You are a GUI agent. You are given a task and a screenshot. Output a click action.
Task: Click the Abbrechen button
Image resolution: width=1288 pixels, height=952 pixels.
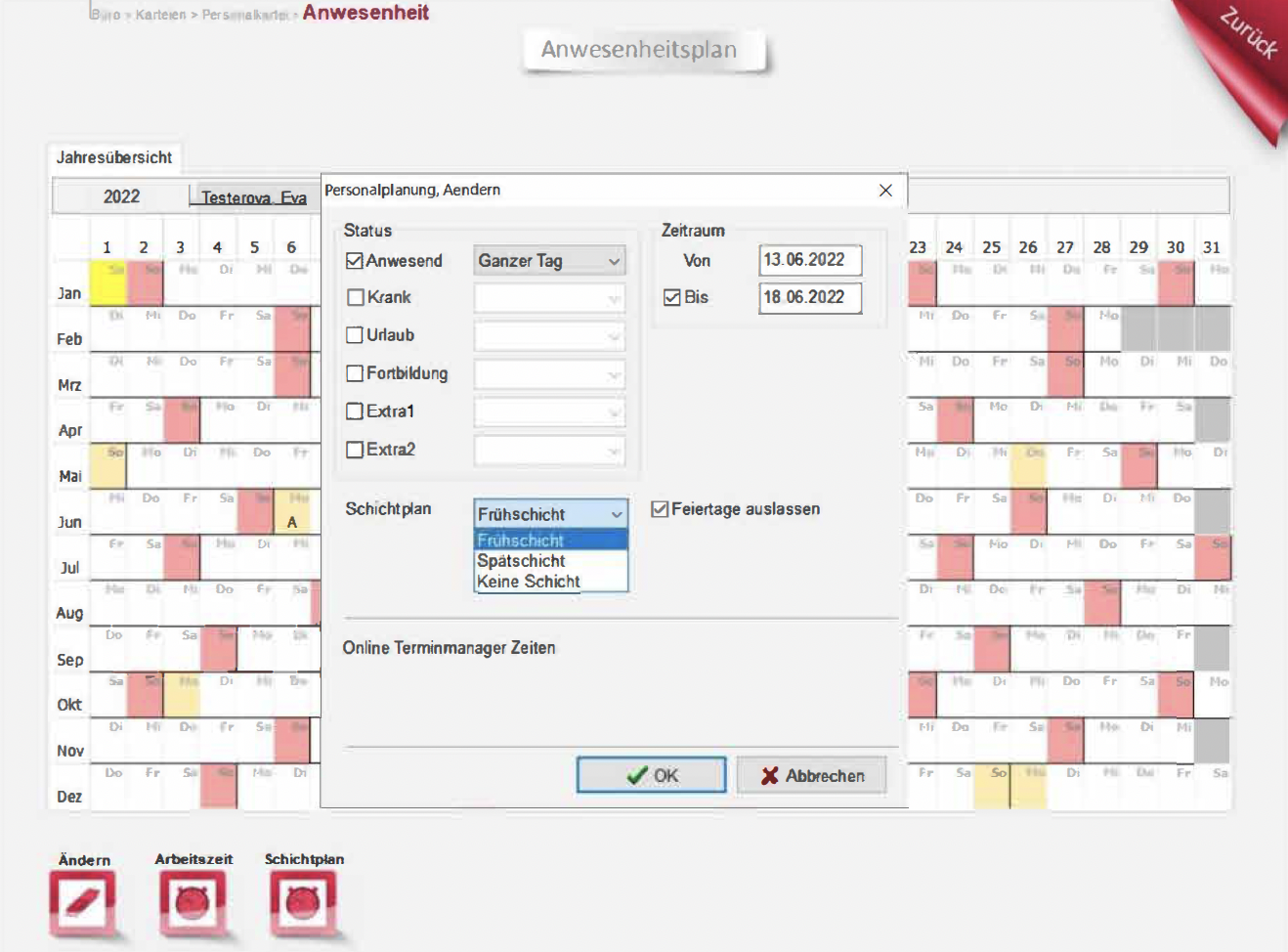pos(812,775)
